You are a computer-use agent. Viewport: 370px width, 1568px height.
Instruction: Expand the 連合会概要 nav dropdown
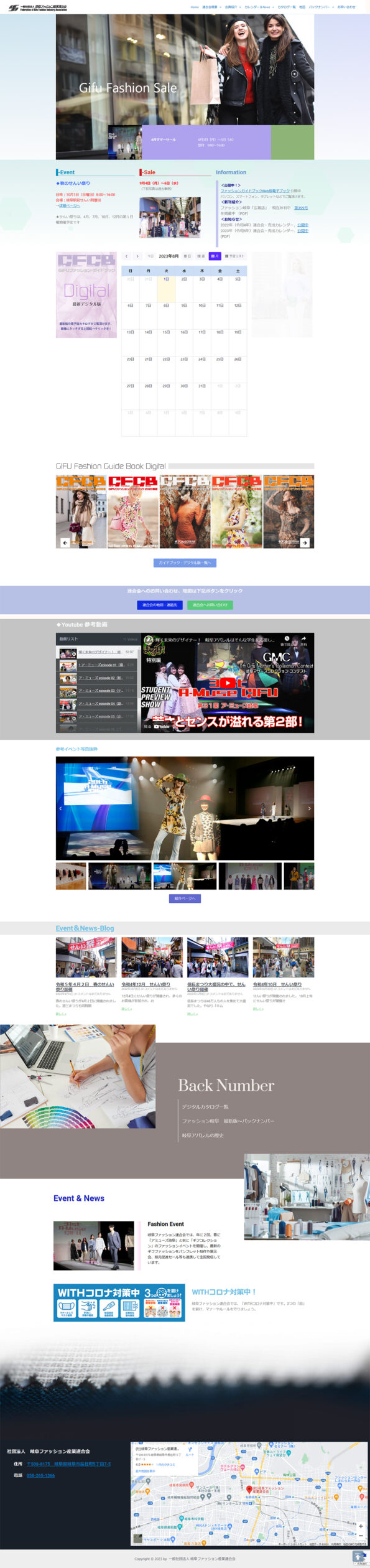211,7
